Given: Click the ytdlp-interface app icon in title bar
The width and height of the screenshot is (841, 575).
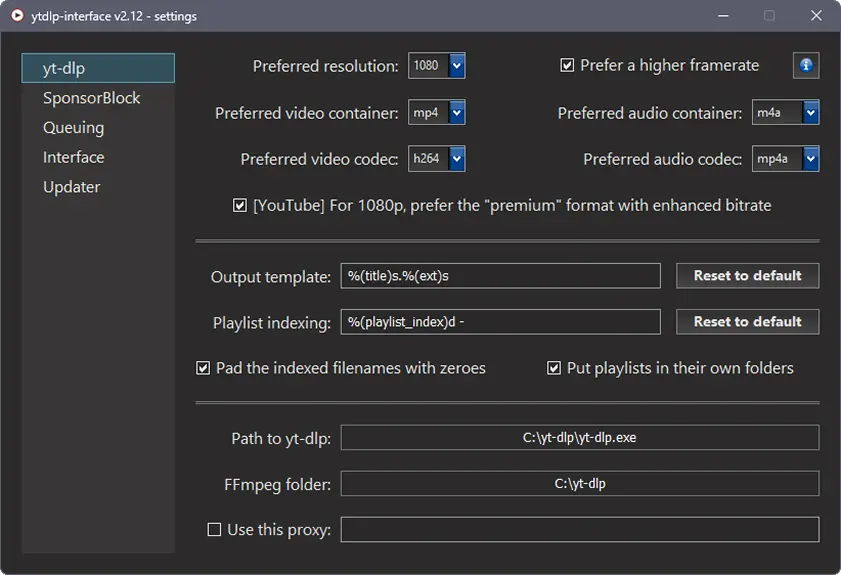Looking at the screenshot, I should (17, 16).
